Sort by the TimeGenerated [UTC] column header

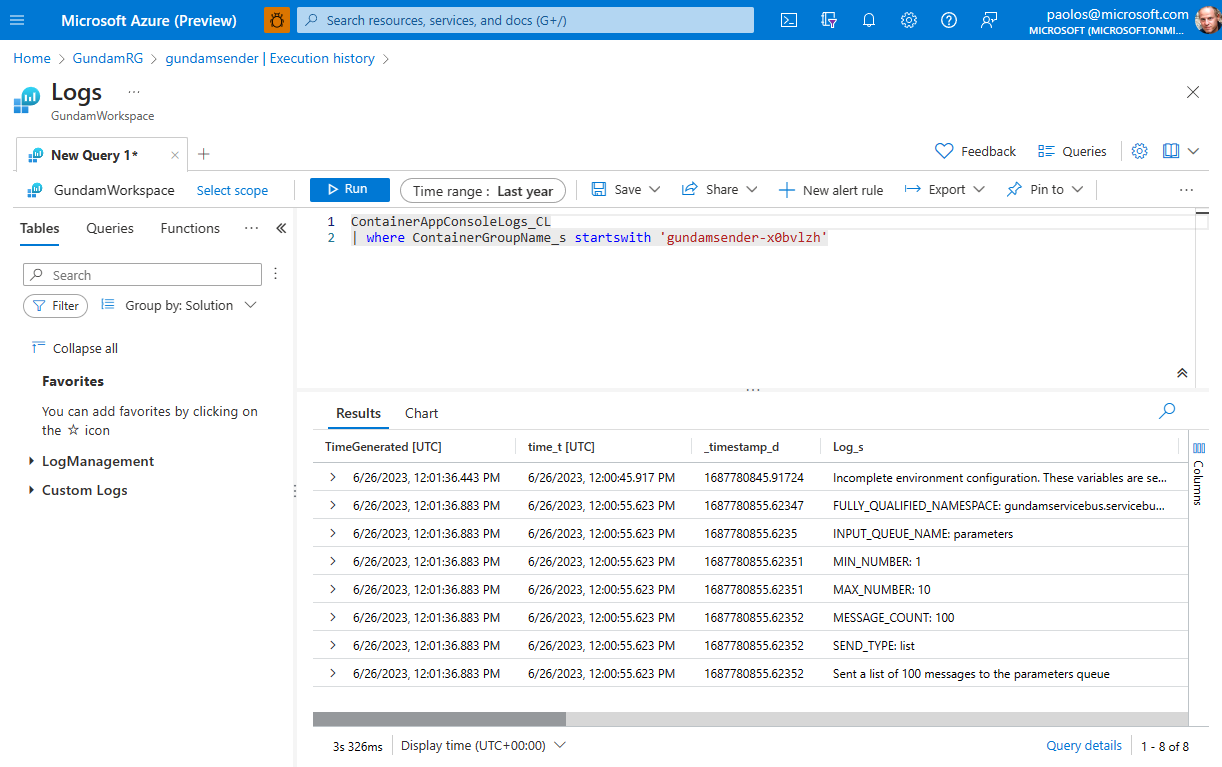(383, 447)
